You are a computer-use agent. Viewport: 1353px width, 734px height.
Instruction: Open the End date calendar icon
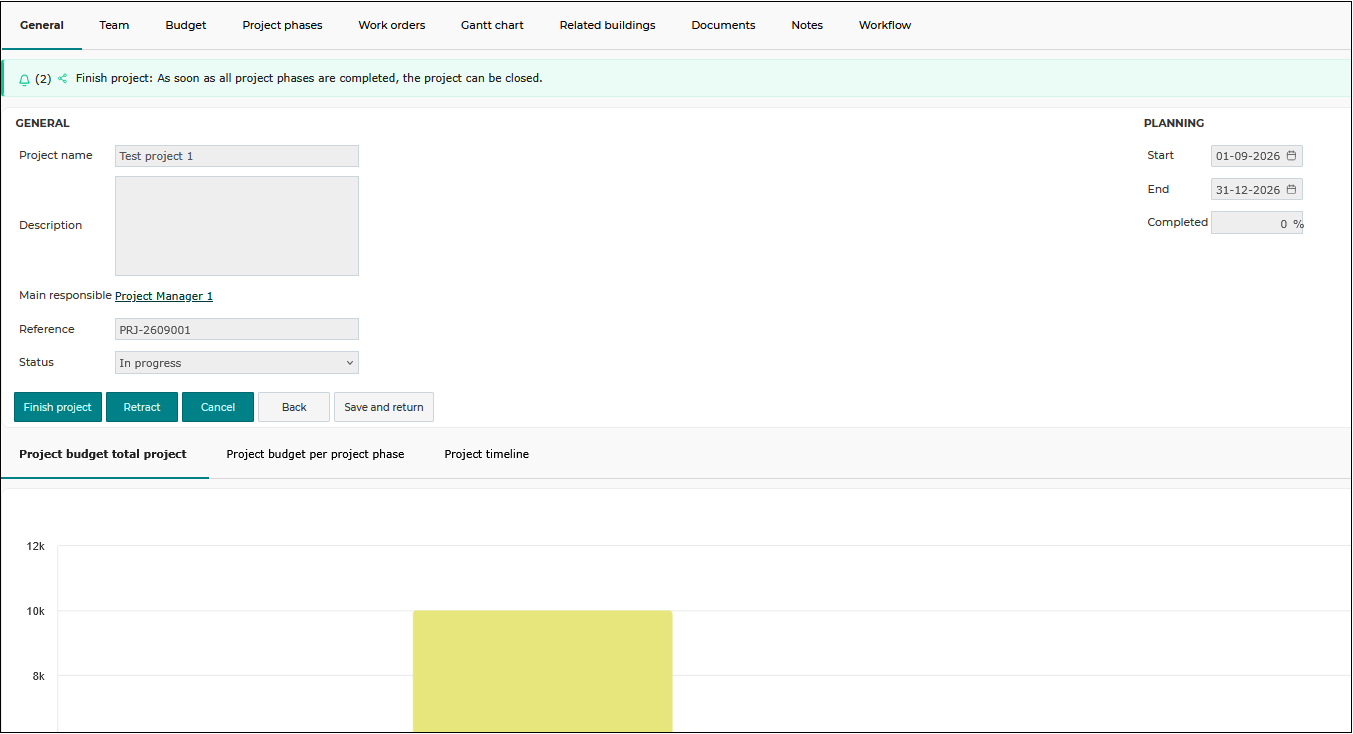click(1291, 189)
